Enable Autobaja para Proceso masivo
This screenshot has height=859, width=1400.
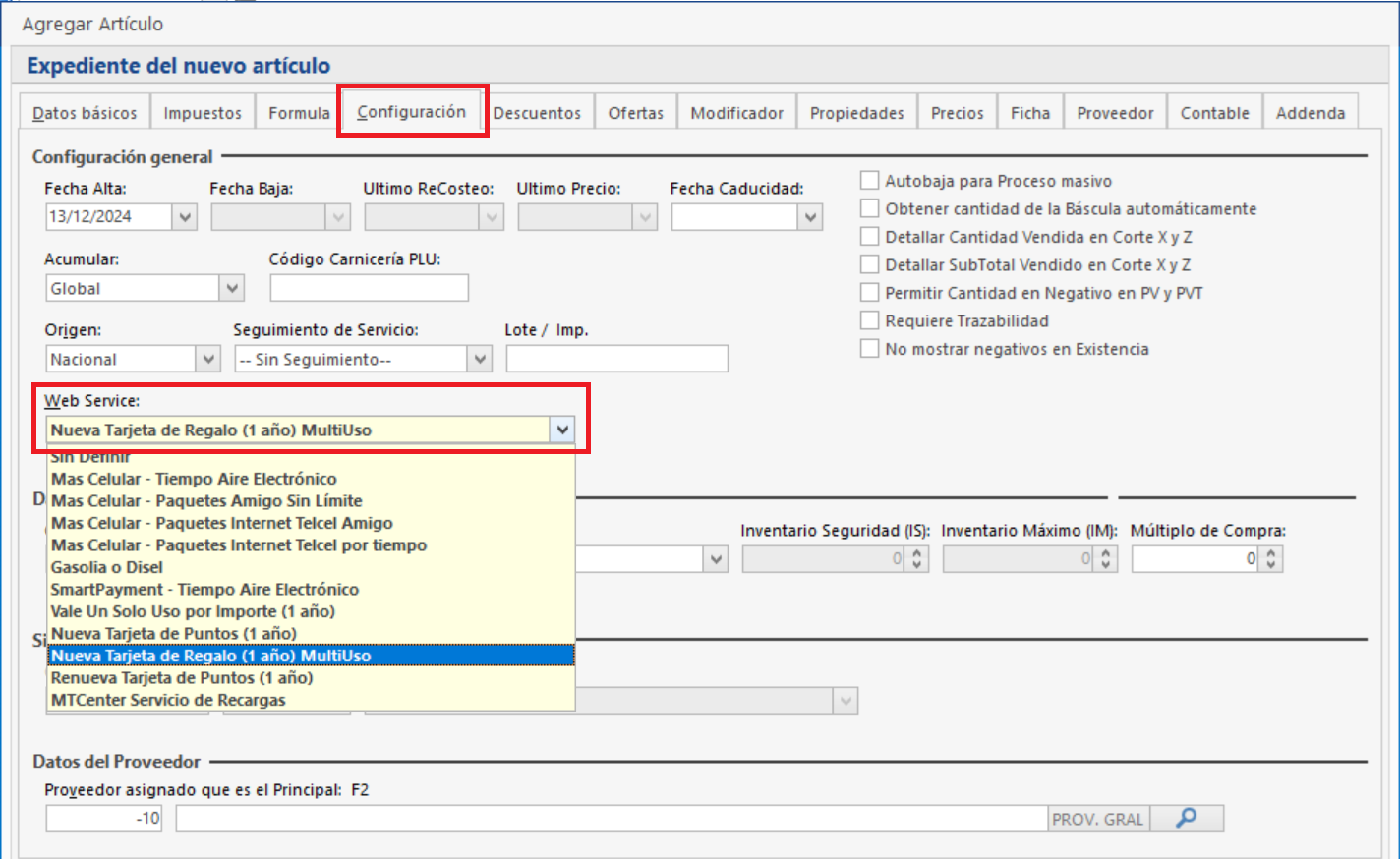click(x=870, y=181)
